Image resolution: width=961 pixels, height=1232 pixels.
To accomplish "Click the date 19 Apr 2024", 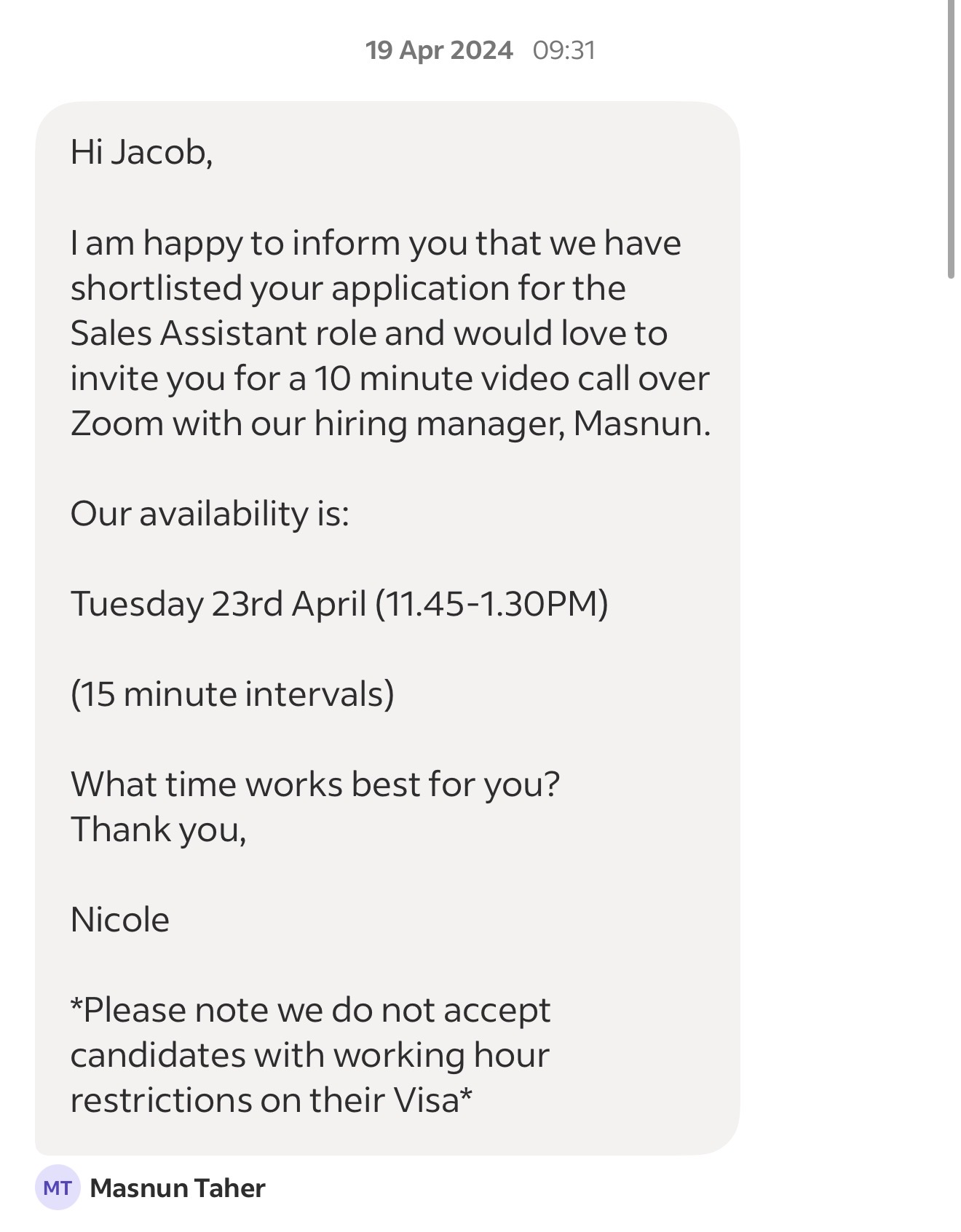I will click(x=439, y=50).
